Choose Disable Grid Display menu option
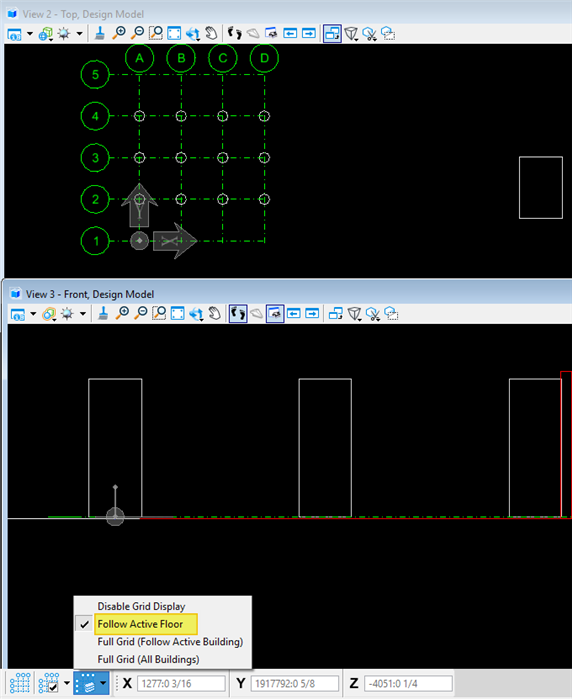572x699 pixels. pyautogui.click(x=141, y=606)
